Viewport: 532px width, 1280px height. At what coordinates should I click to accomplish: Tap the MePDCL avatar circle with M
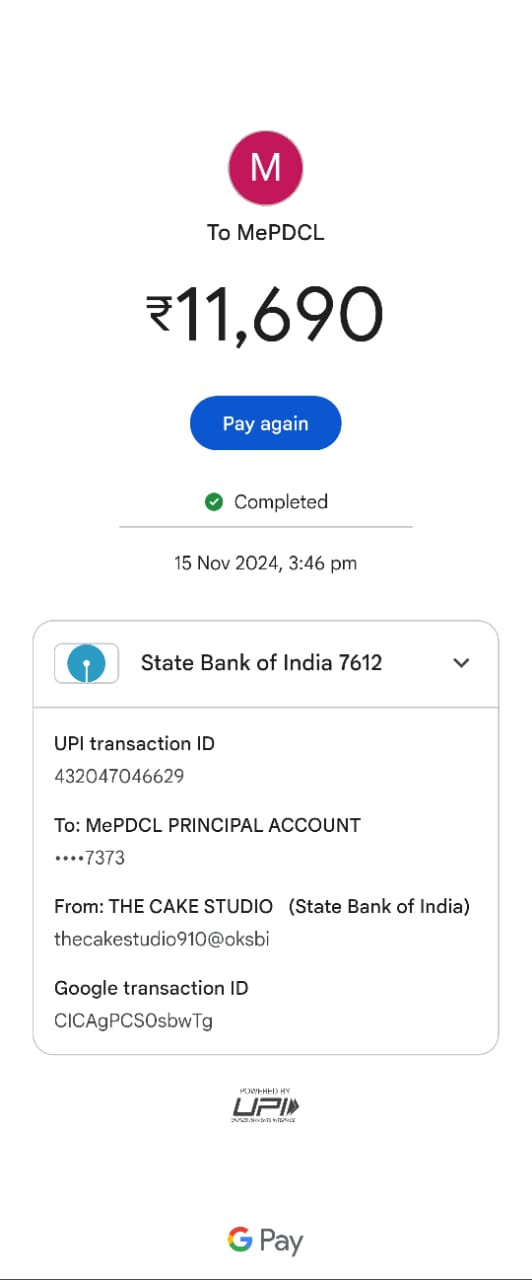click(265, 168)
